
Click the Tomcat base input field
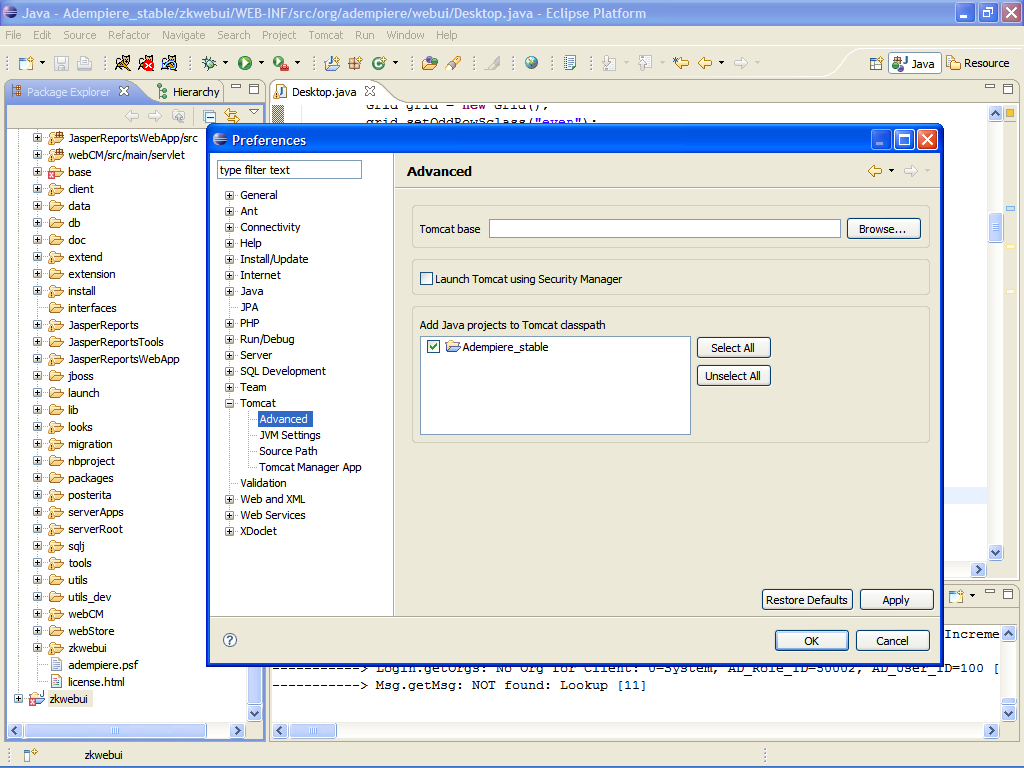tap(664, 229)
